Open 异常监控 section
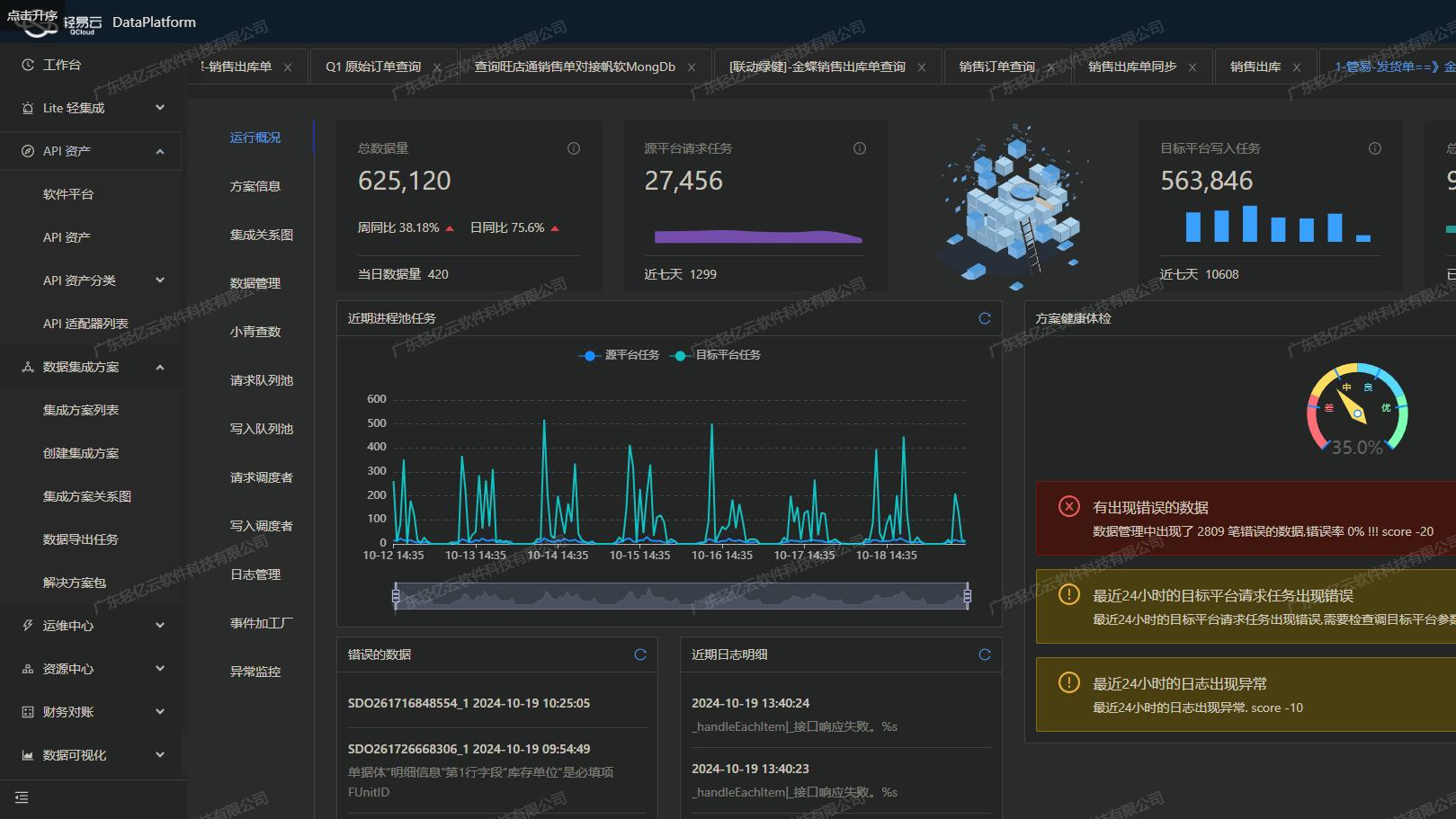Image resolution: width=1456 pixels, height=819 pixels. click(255, 672)
